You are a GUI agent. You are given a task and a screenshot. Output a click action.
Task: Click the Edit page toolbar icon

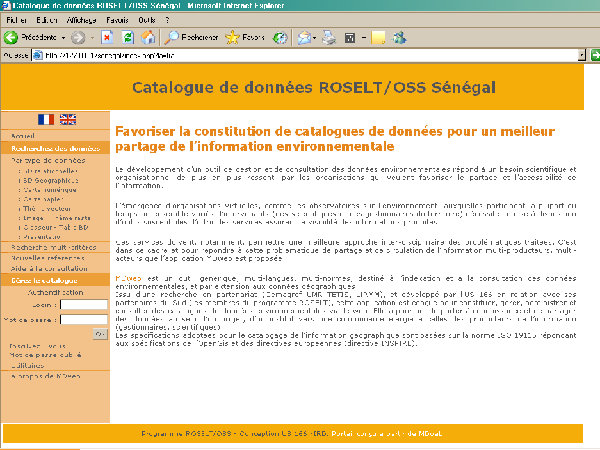coord(350,38)
